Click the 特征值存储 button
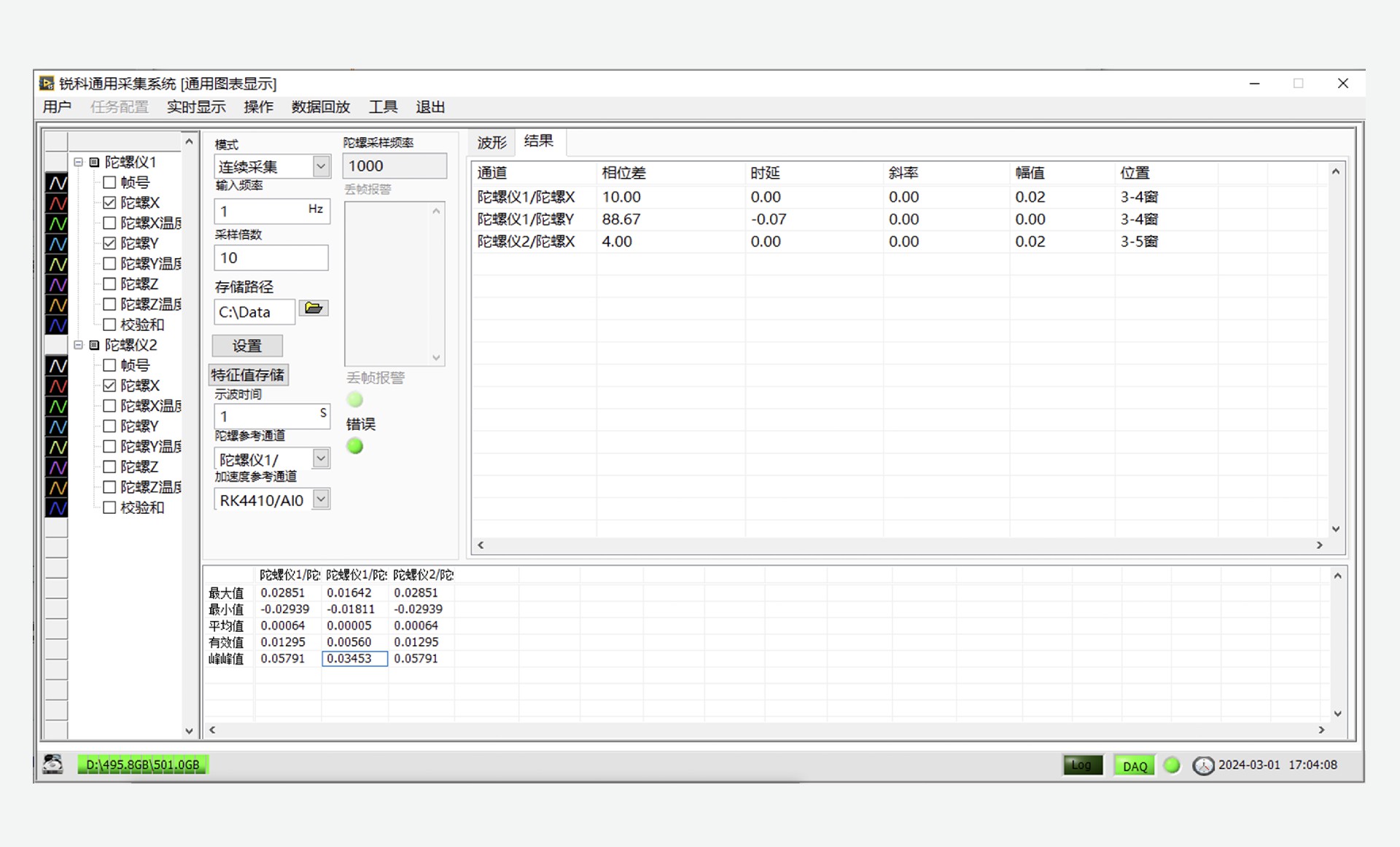Viewport: 1400px width, 847px height. (248, 375)
